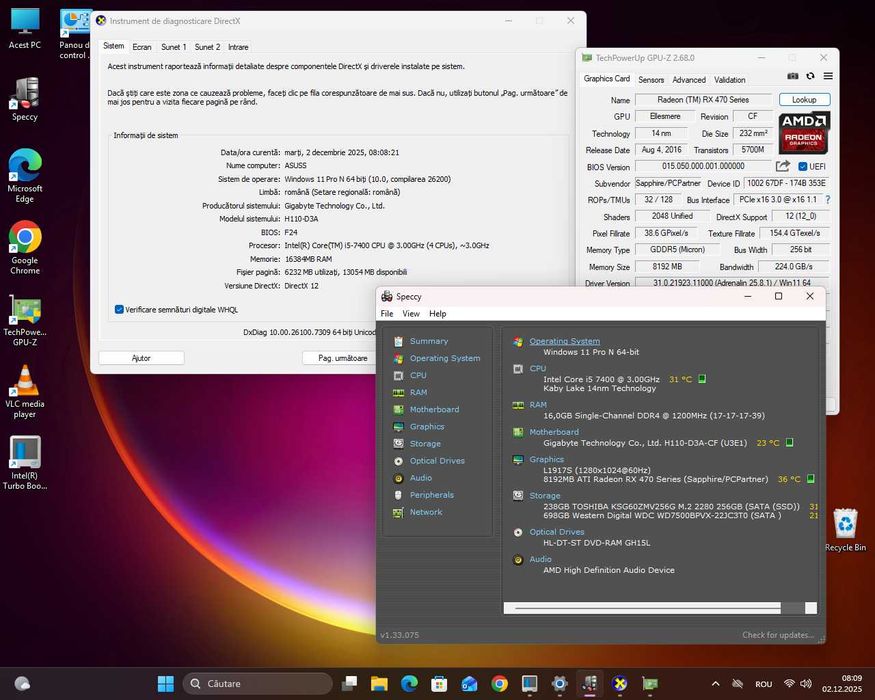Click the Graphics temperature indicator icon in Speccy
Viewport: 875px width, 700px height.
click(x=810, y=479)
